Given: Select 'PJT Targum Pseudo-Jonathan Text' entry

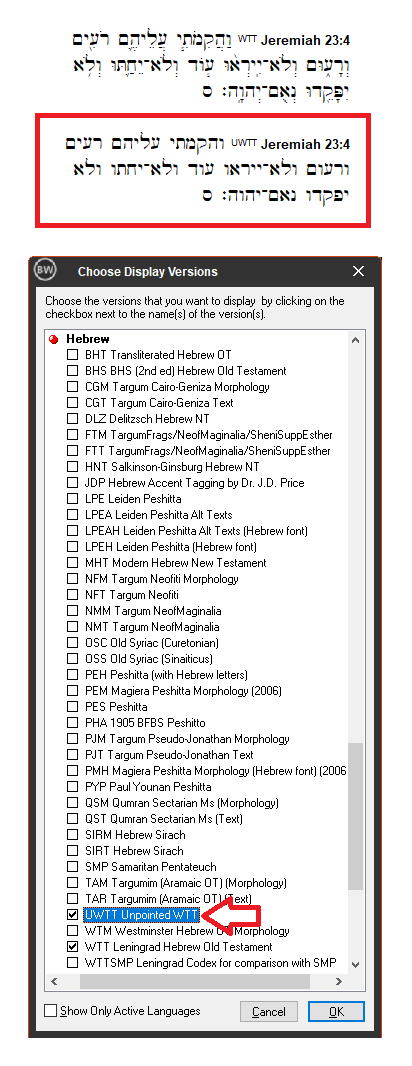Looking at the screenshot, I should point(169,755).
